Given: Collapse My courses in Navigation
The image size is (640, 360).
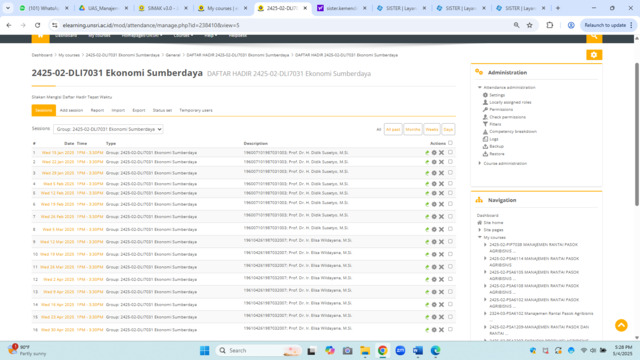Looking at the screenshot, I should [x=480, y=237].
